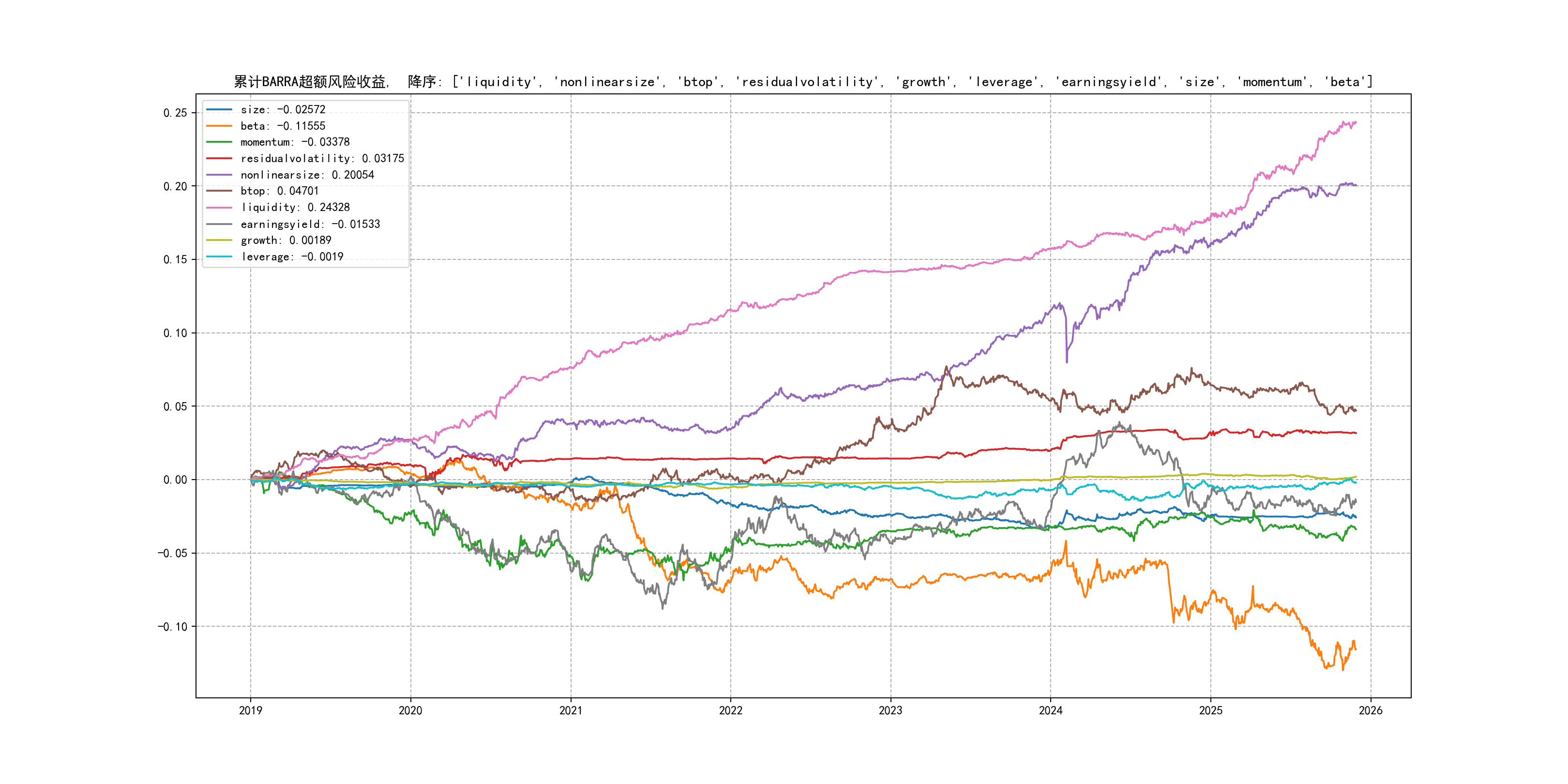This screenshot has height=784, width=1568.
Task: Click the 0.00 y-axis tick label
Action: click(175, 480)
